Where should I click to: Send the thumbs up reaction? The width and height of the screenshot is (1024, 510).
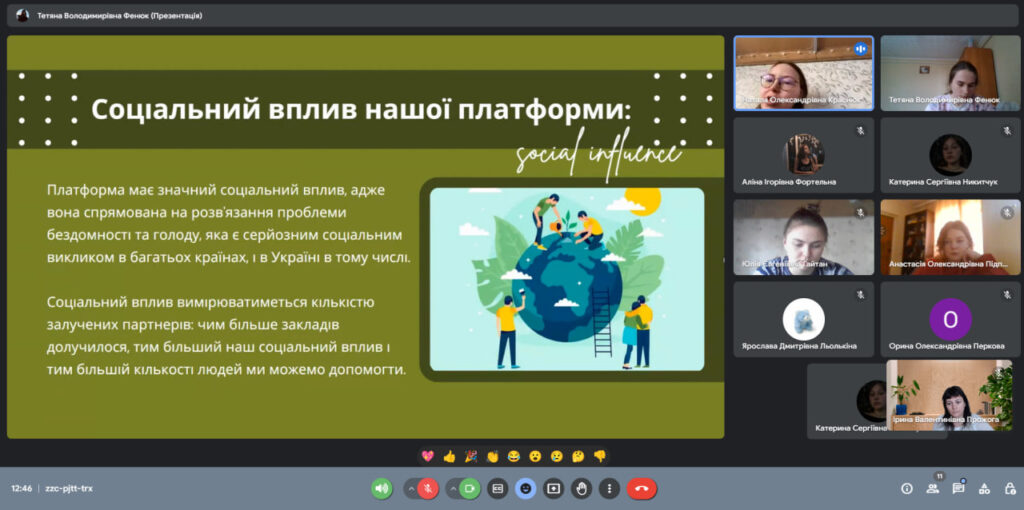tap(449, 457)
